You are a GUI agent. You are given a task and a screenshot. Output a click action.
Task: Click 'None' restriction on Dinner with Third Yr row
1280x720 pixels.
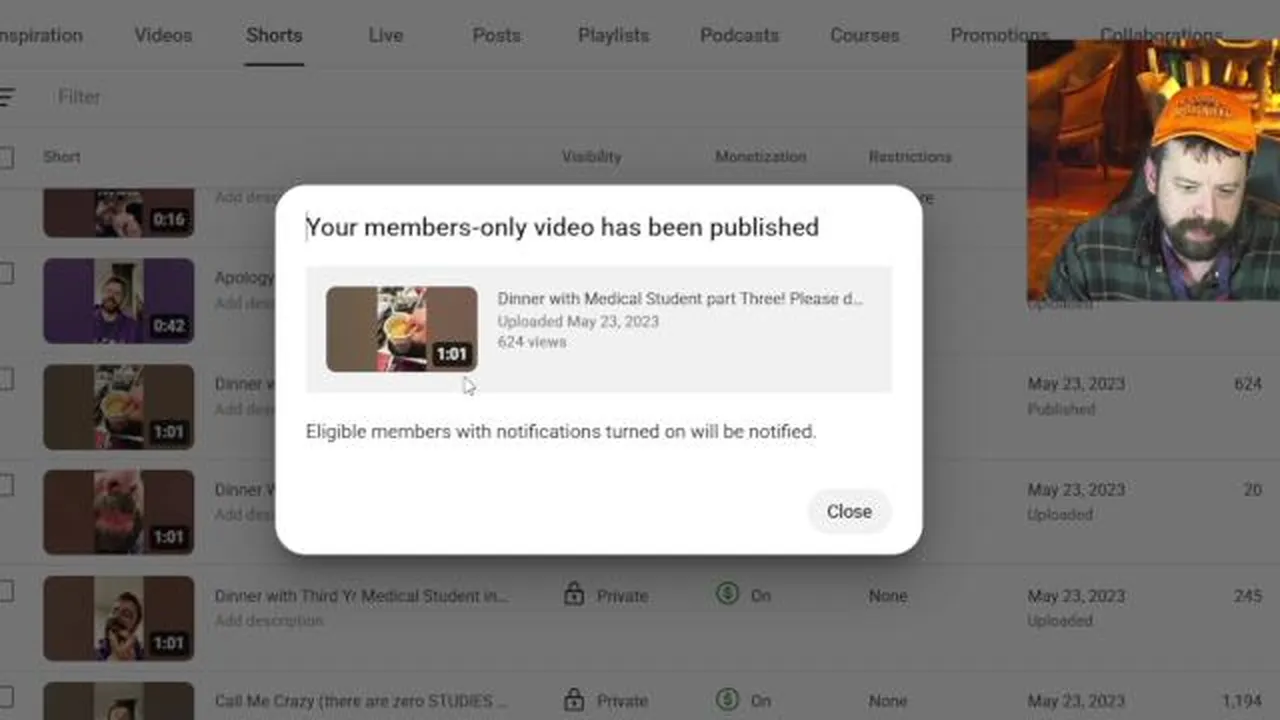click(x=888, y=596)
